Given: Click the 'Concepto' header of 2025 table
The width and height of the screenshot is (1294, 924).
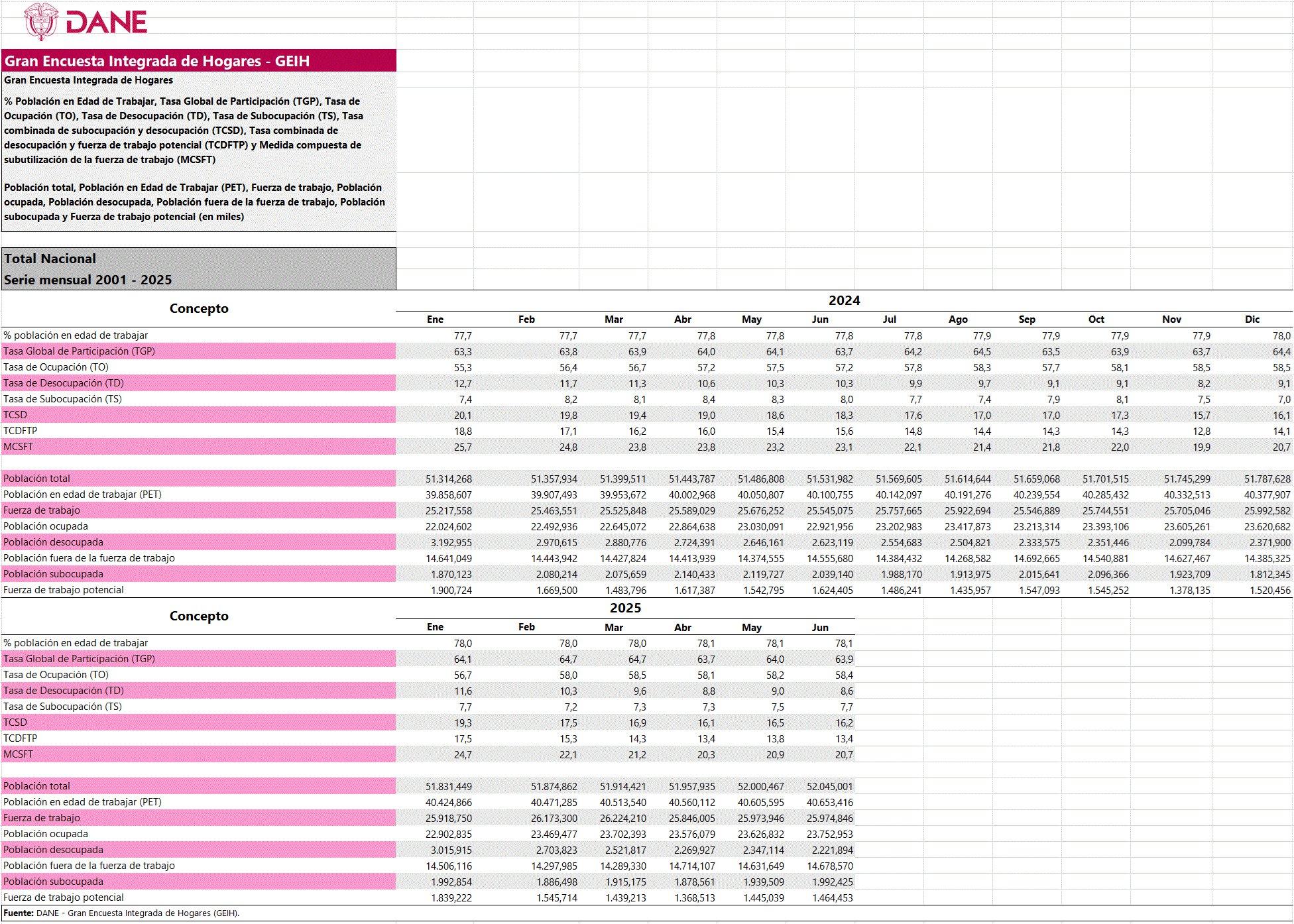Looking at the screenshot, I should tap(199, 616).
